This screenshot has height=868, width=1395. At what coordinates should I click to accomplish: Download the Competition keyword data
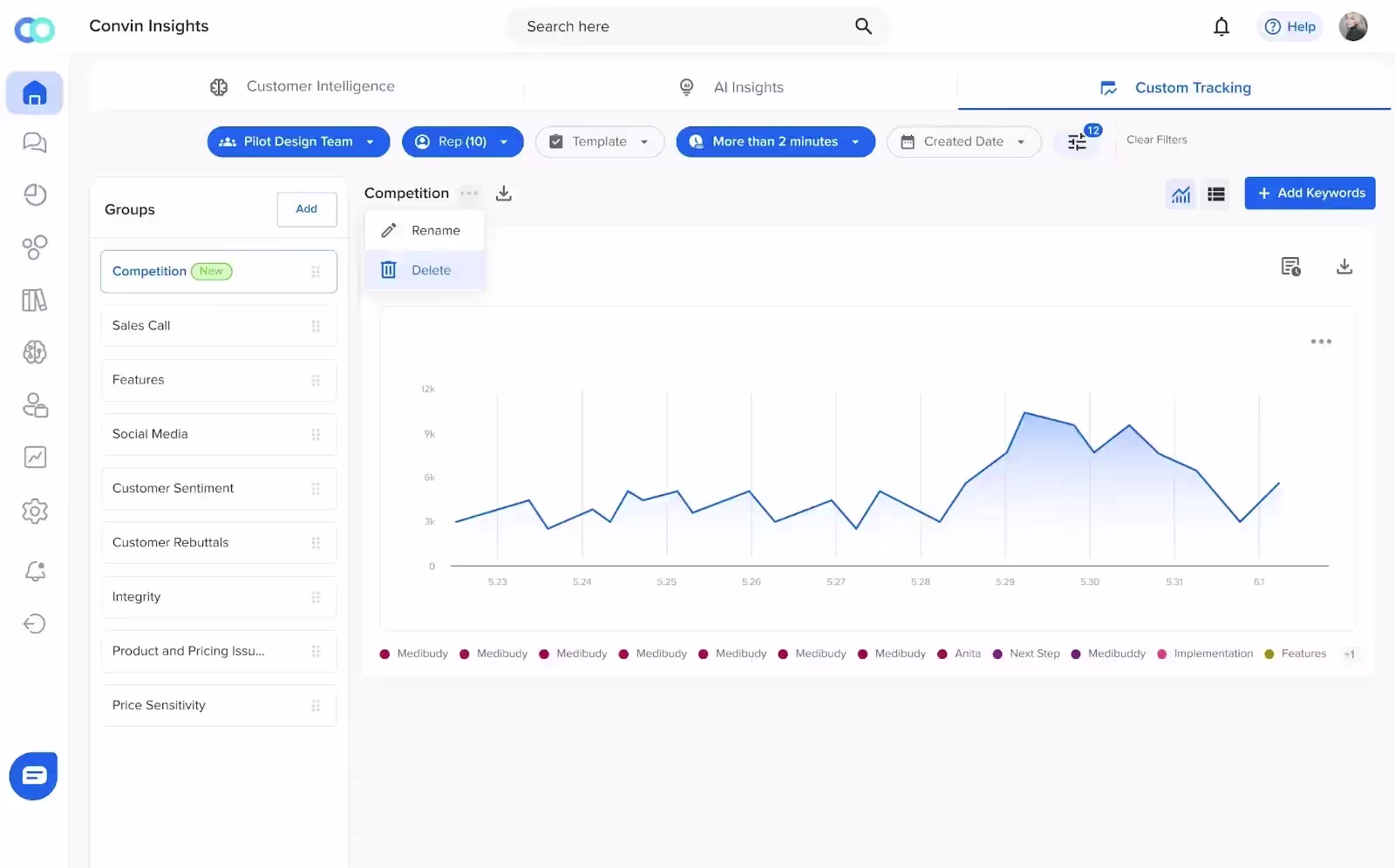coord(504,193)
